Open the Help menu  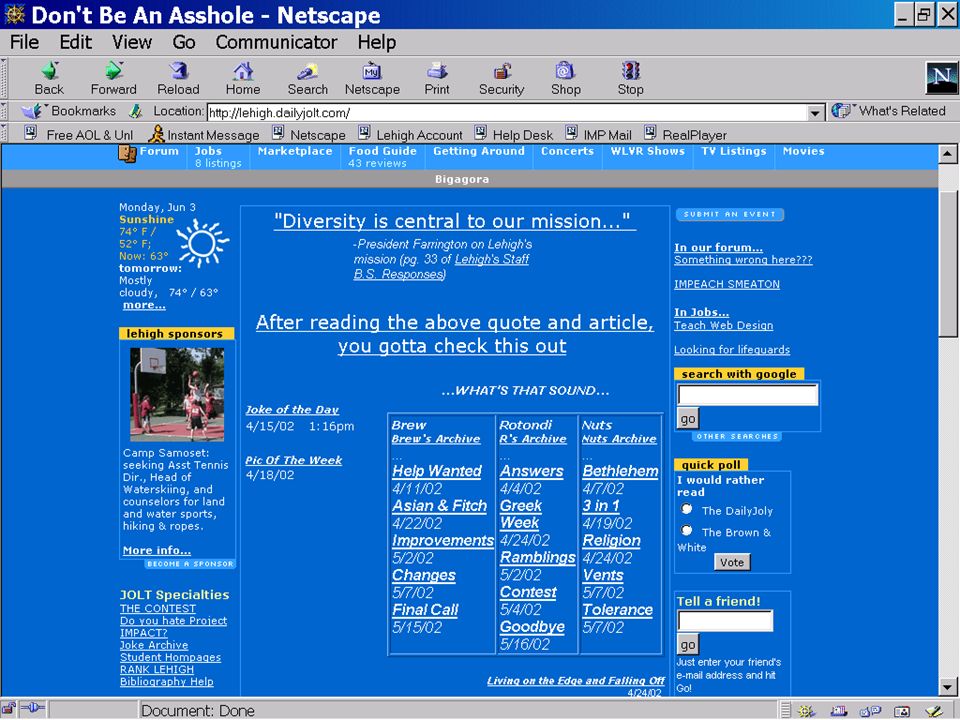click(377, 42)
